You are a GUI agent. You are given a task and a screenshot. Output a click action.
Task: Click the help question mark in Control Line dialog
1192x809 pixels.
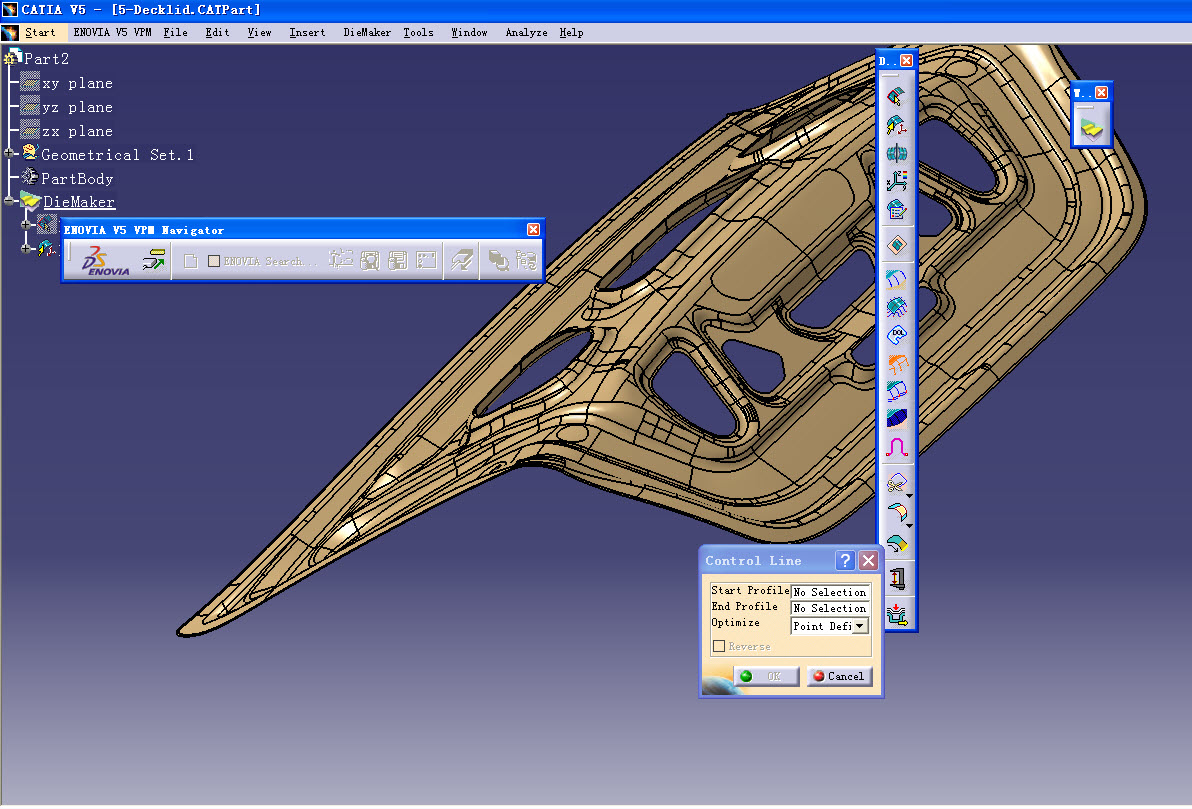[845, 560]
